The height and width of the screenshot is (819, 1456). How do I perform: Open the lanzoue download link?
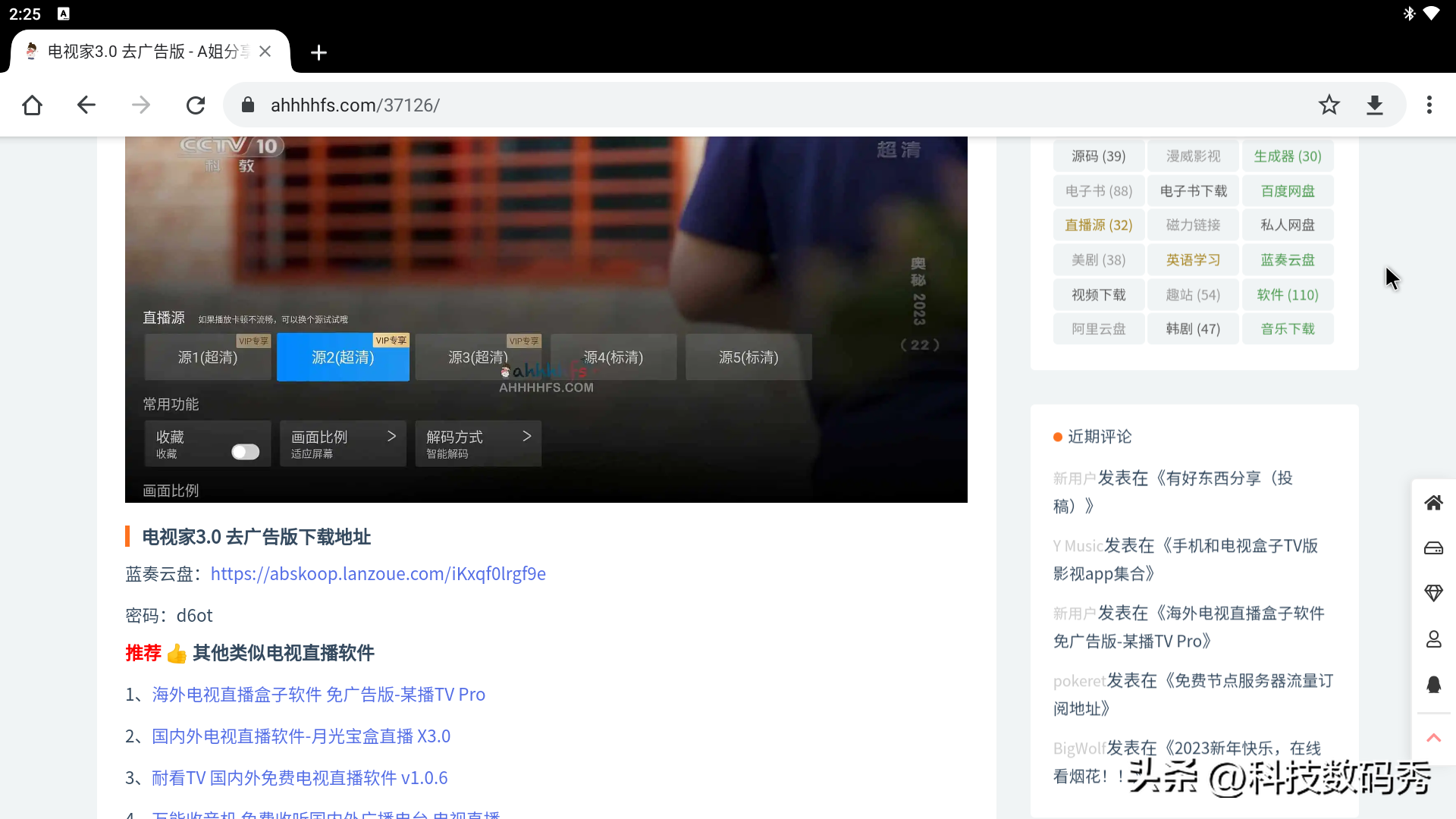click(378, 574)
